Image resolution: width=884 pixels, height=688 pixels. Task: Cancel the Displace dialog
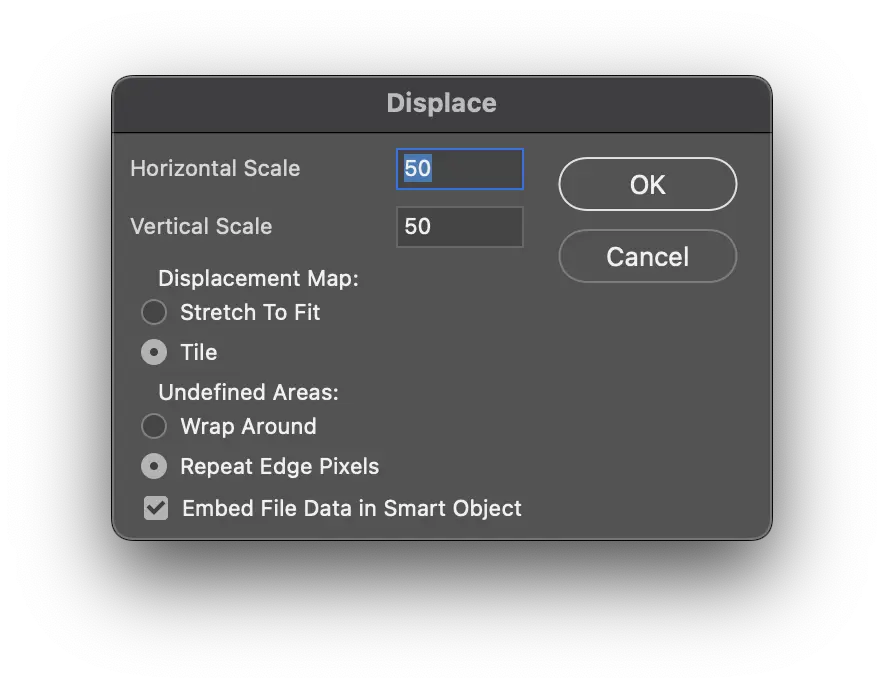647,257
